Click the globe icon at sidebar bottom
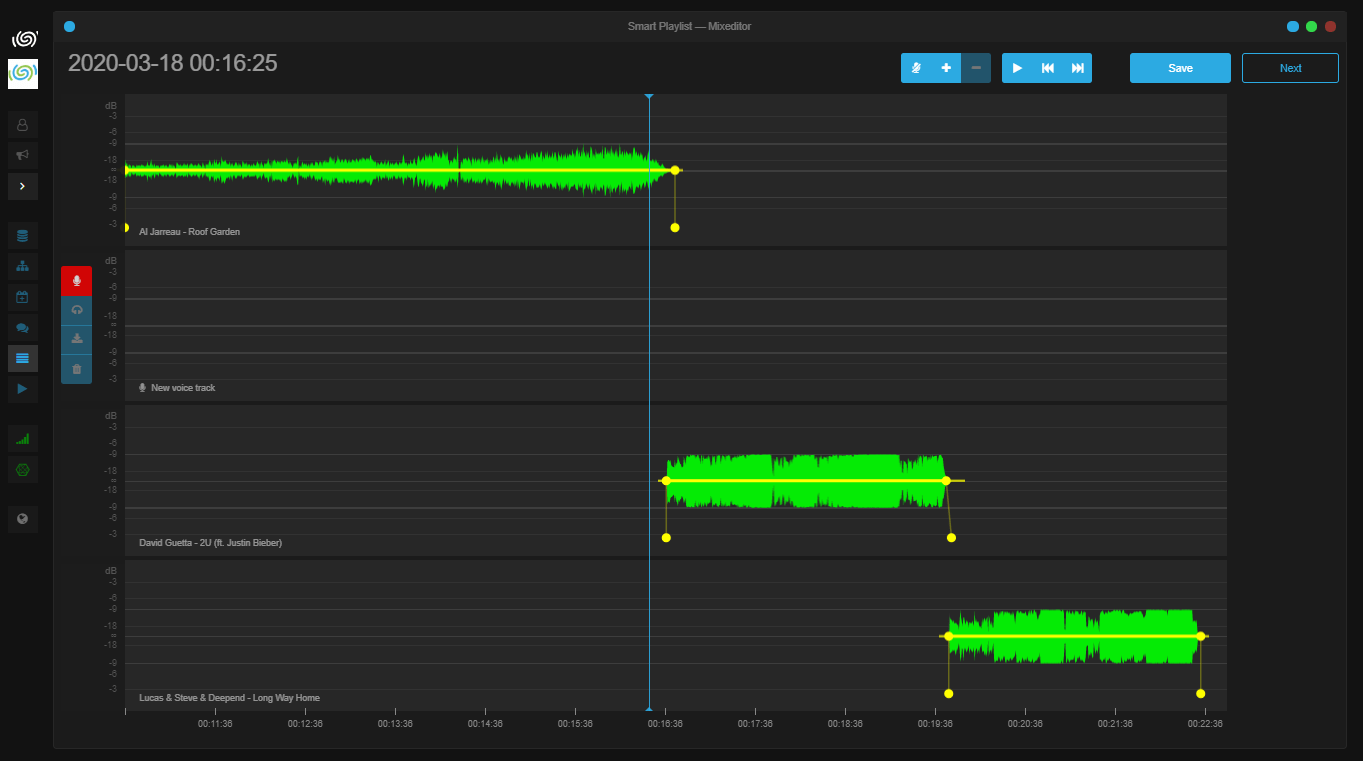This screenshot has height=761, width=1363. (22, 518)
